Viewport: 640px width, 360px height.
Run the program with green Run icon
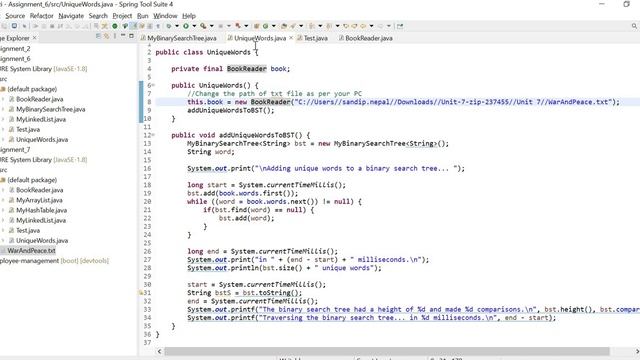(186, 26)
